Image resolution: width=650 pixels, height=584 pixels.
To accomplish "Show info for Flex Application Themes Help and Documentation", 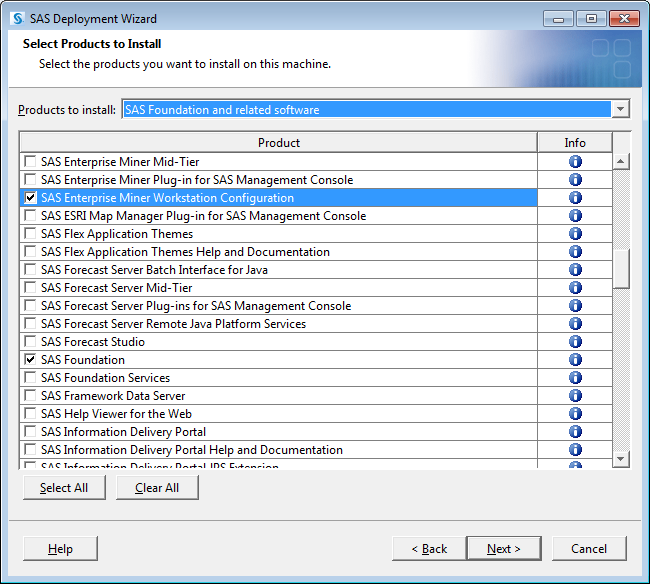I will (575, 252).
